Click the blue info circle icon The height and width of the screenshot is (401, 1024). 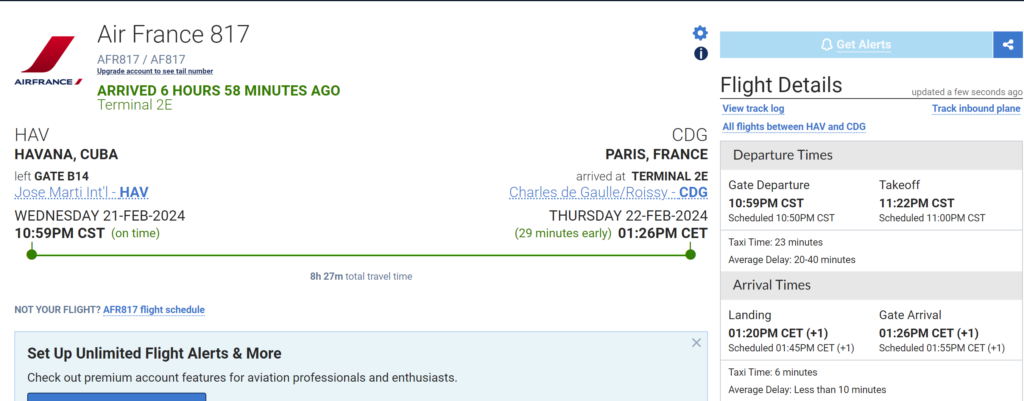(x=700, y=53)
